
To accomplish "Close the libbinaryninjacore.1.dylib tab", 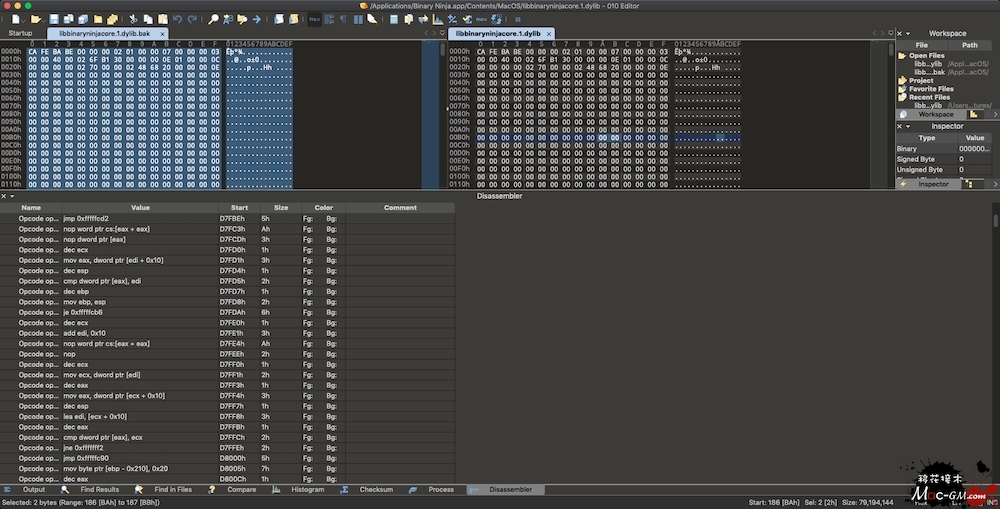I will click(549, 33).
